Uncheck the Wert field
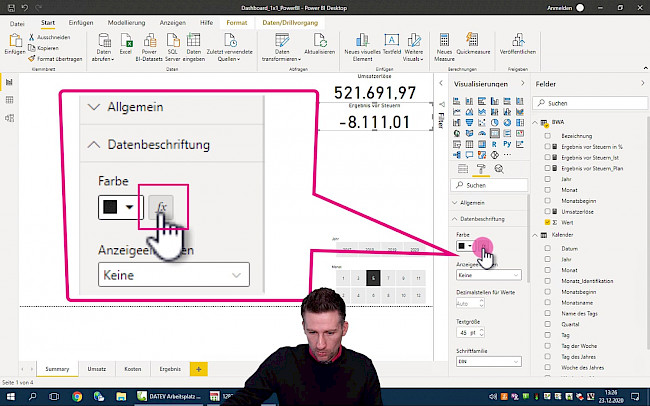The image size is (650, 406). tap(548, 222)
